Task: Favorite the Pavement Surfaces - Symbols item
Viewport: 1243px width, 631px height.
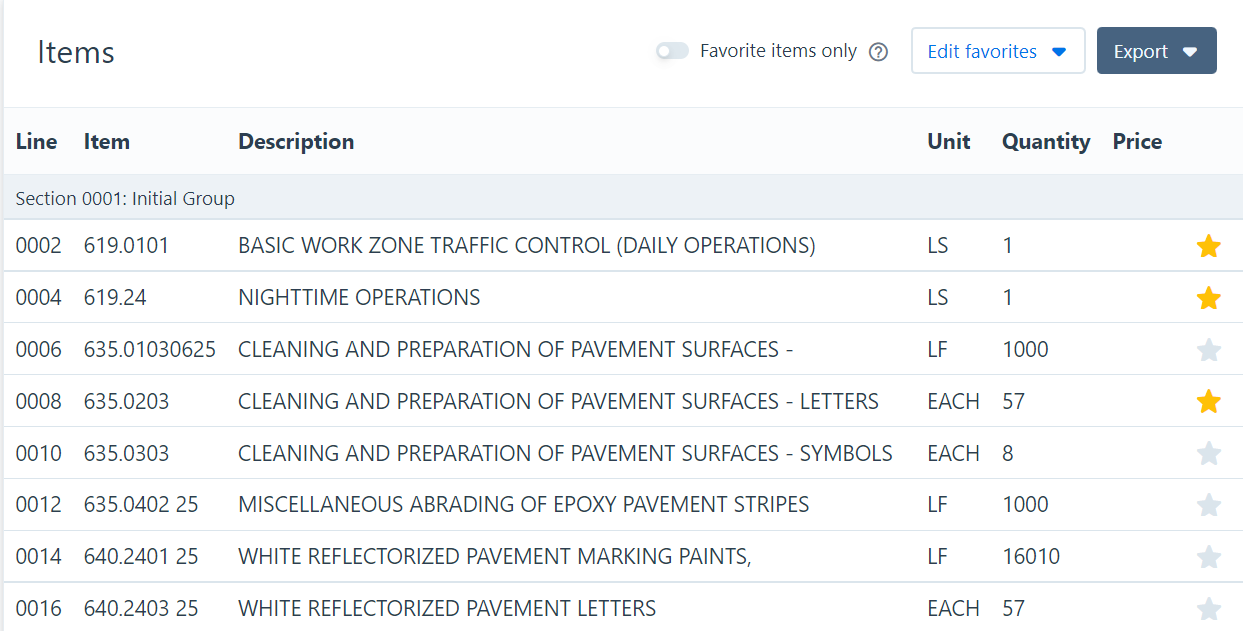Action: tap(1208, 454)
